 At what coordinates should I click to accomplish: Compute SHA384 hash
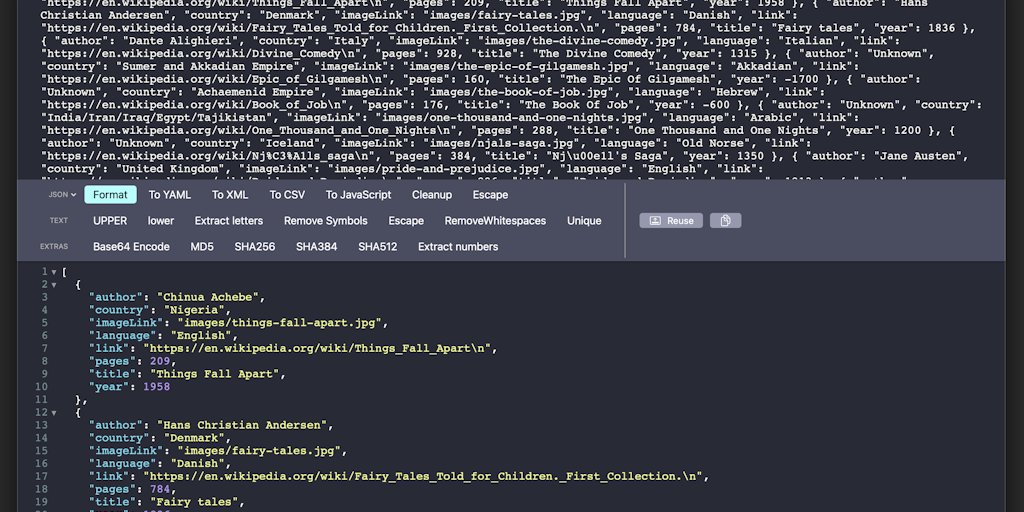point(317,247)
